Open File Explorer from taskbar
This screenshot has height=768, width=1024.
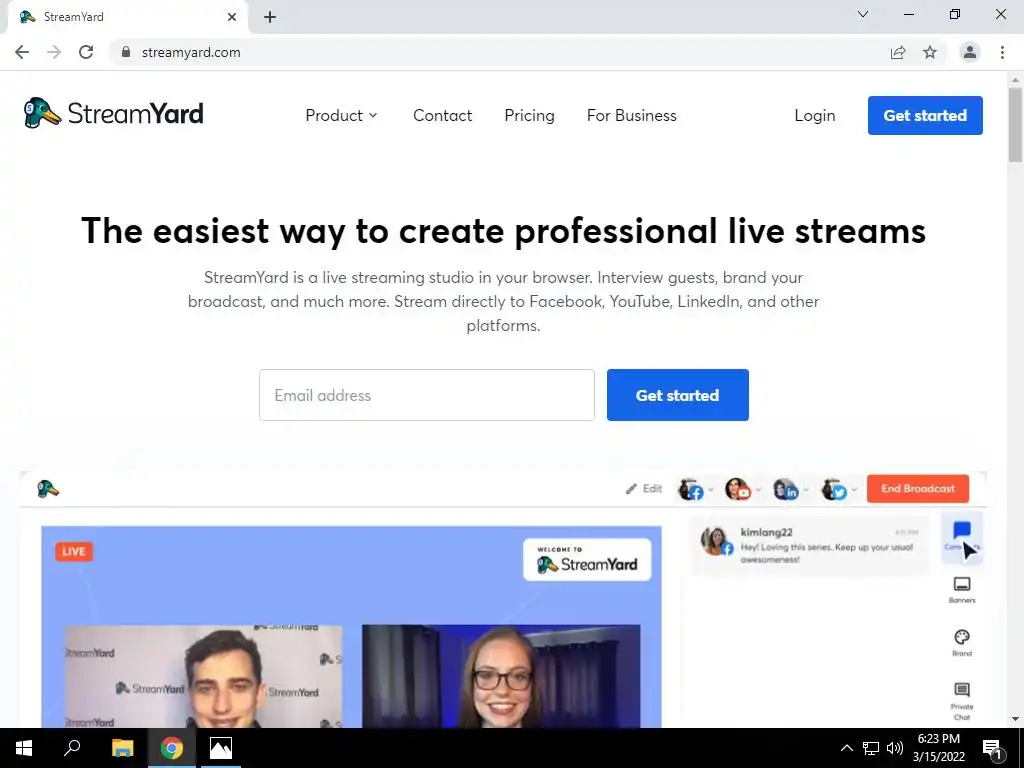pos(122,748)
